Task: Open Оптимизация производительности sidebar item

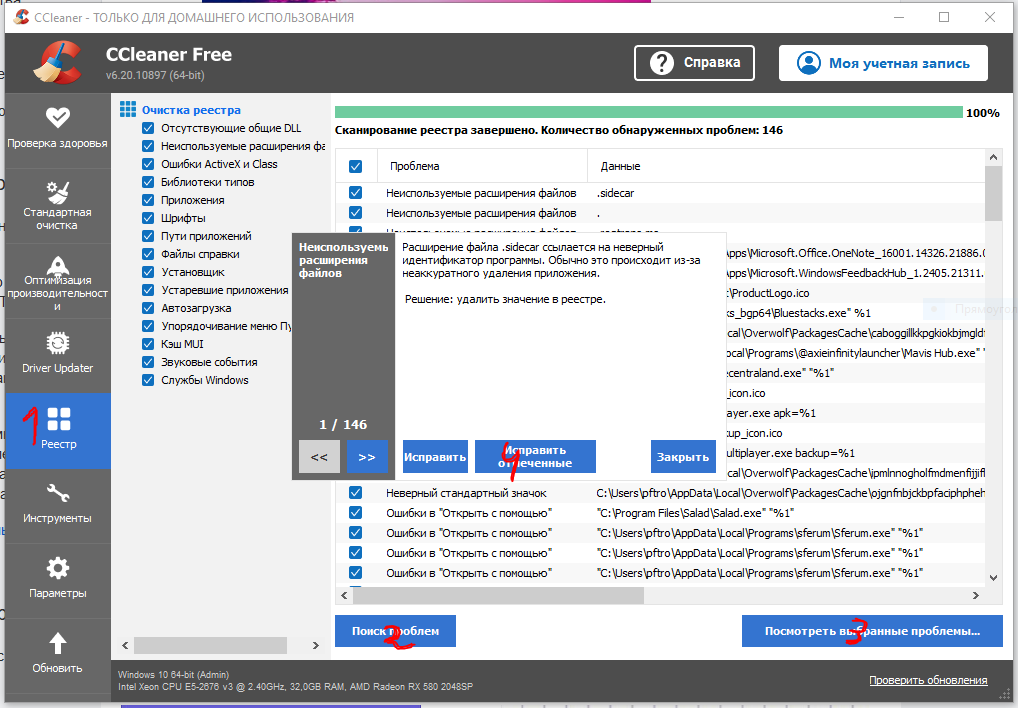Action: tap(58, 281)
